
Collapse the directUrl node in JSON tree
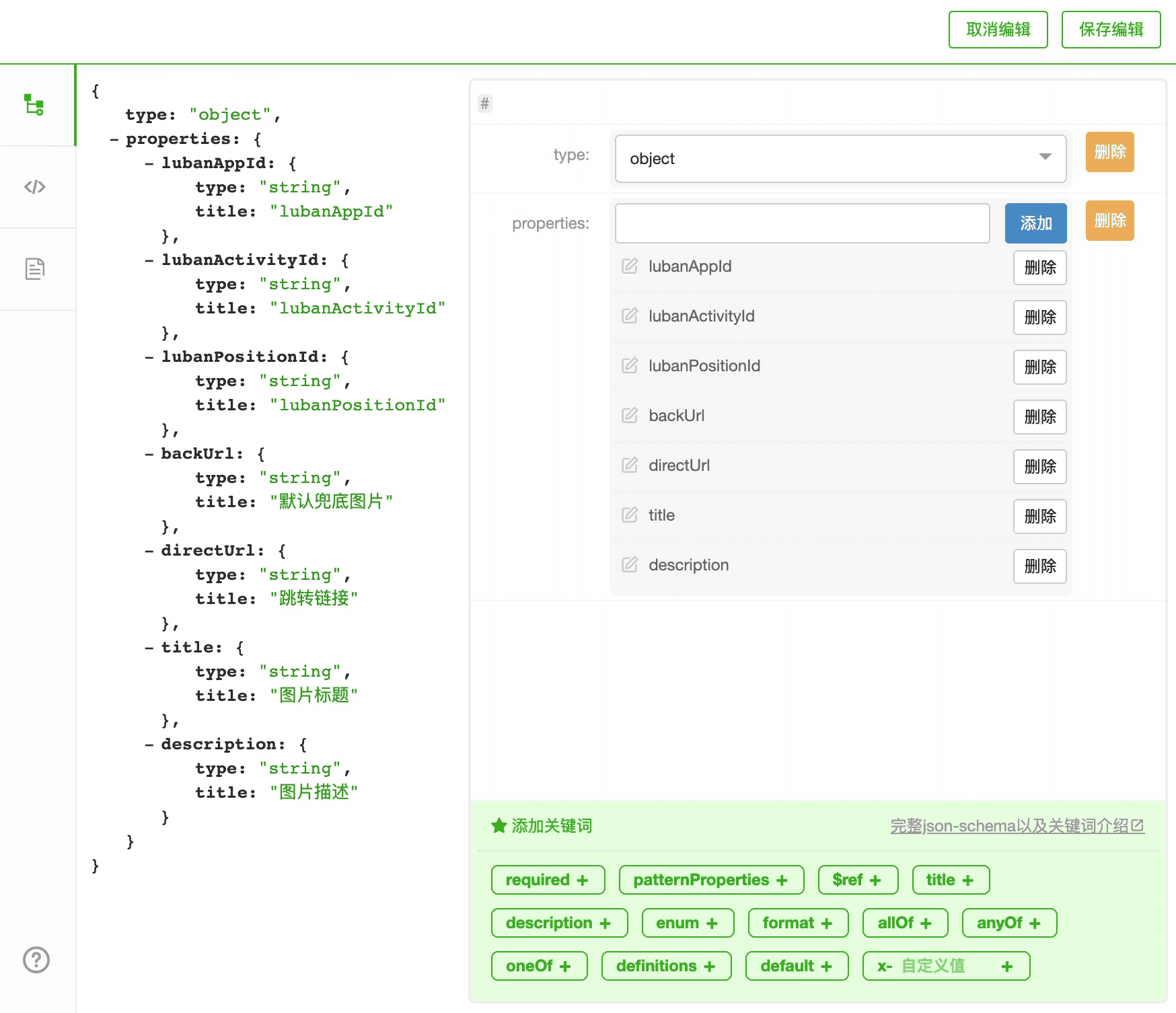[x=149, y=551]
